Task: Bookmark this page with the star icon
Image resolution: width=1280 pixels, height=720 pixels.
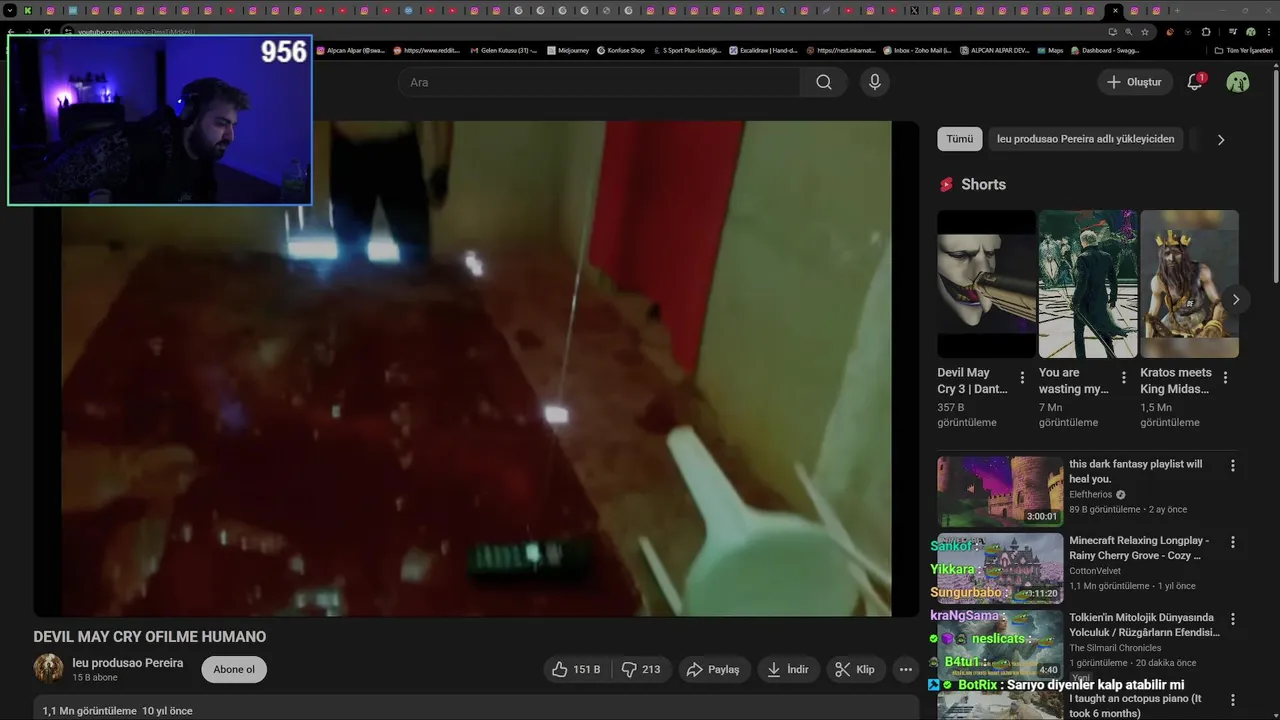Action: click(1145, 32)
